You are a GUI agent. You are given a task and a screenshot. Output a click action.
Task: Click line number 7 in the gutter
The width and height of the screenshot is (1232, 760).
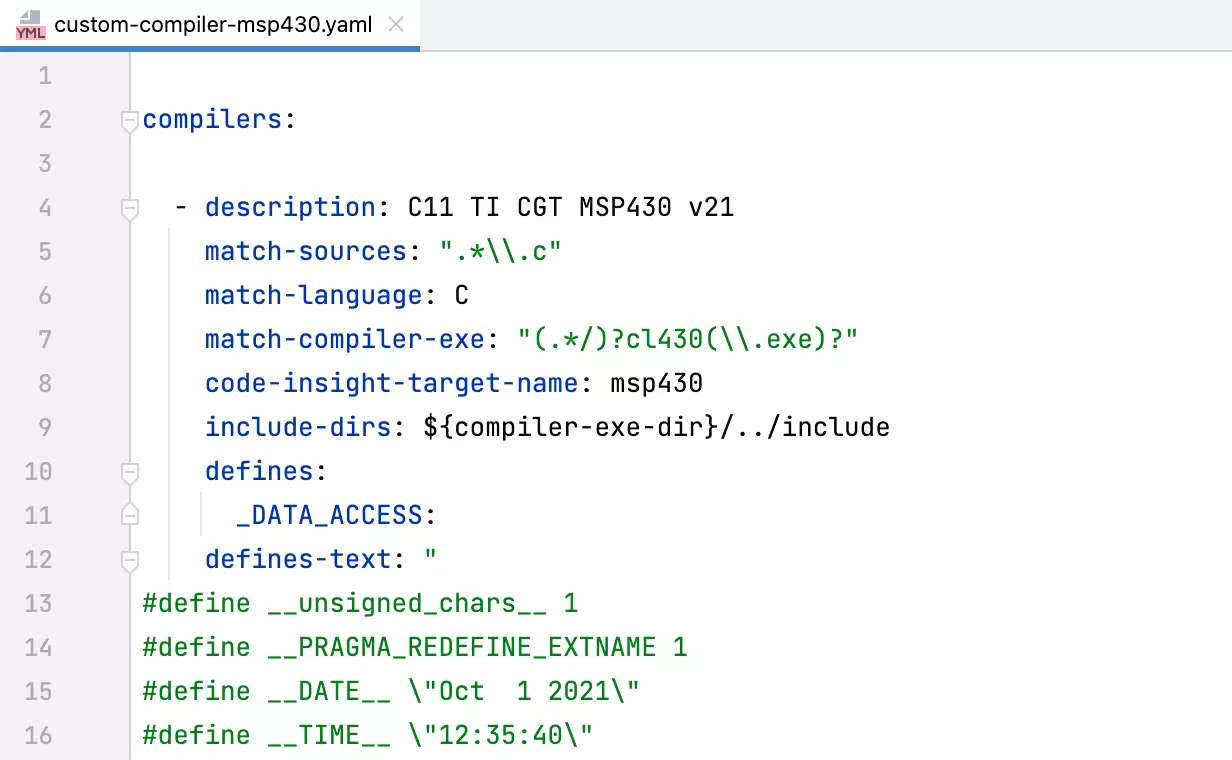44,339
